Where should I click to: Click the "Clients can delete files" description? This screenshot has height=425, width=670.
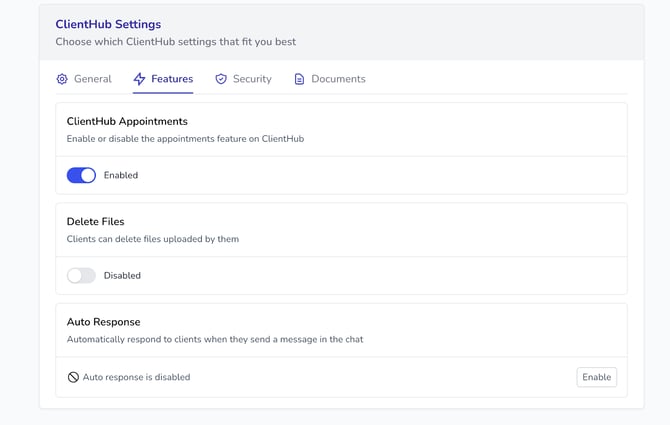153,239
